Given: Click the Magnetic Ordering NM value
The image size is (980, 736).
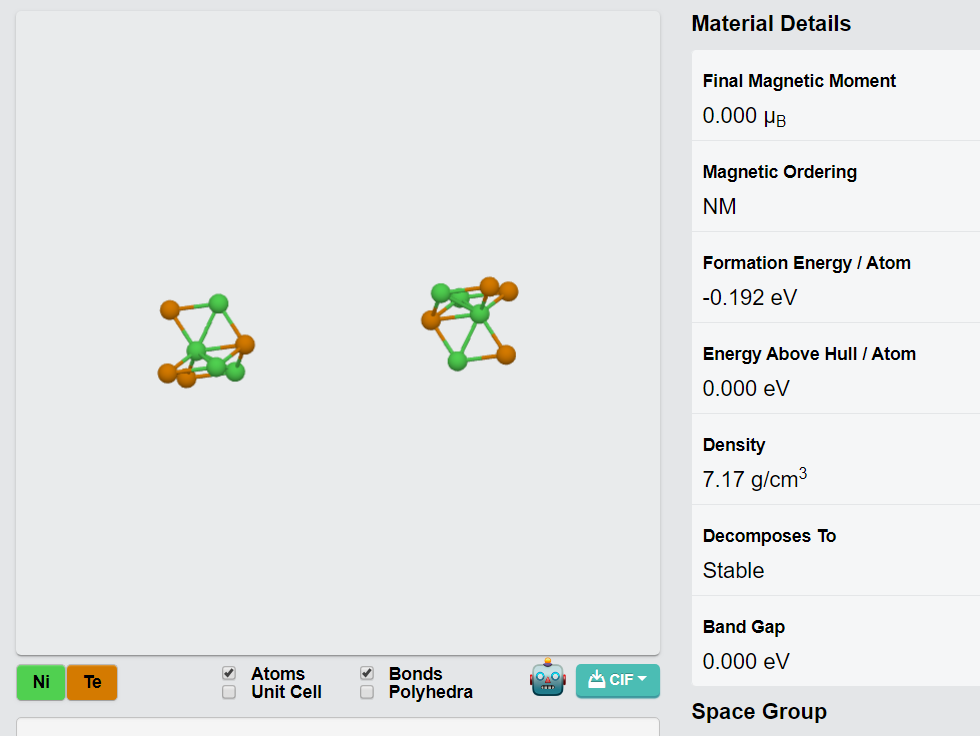Looking at the screenshot, I should (x=719, y=207).
